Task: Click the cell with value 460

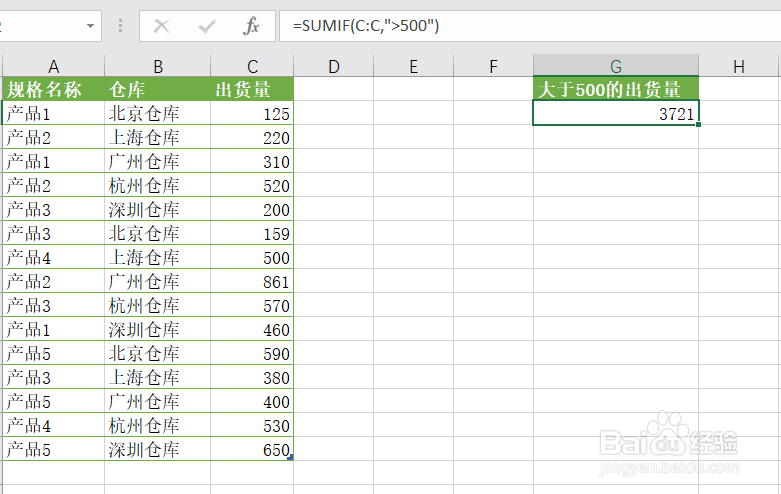Action: [x=253, y=329]
